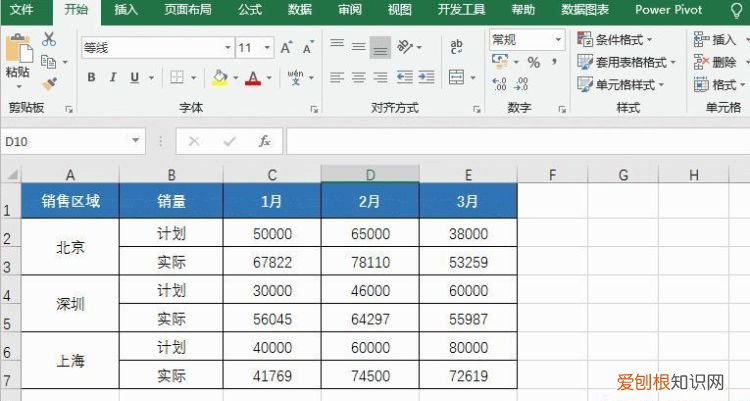The image size is (750, 401).
Task: Select the 深圳 merged cell
Action: 70,303
